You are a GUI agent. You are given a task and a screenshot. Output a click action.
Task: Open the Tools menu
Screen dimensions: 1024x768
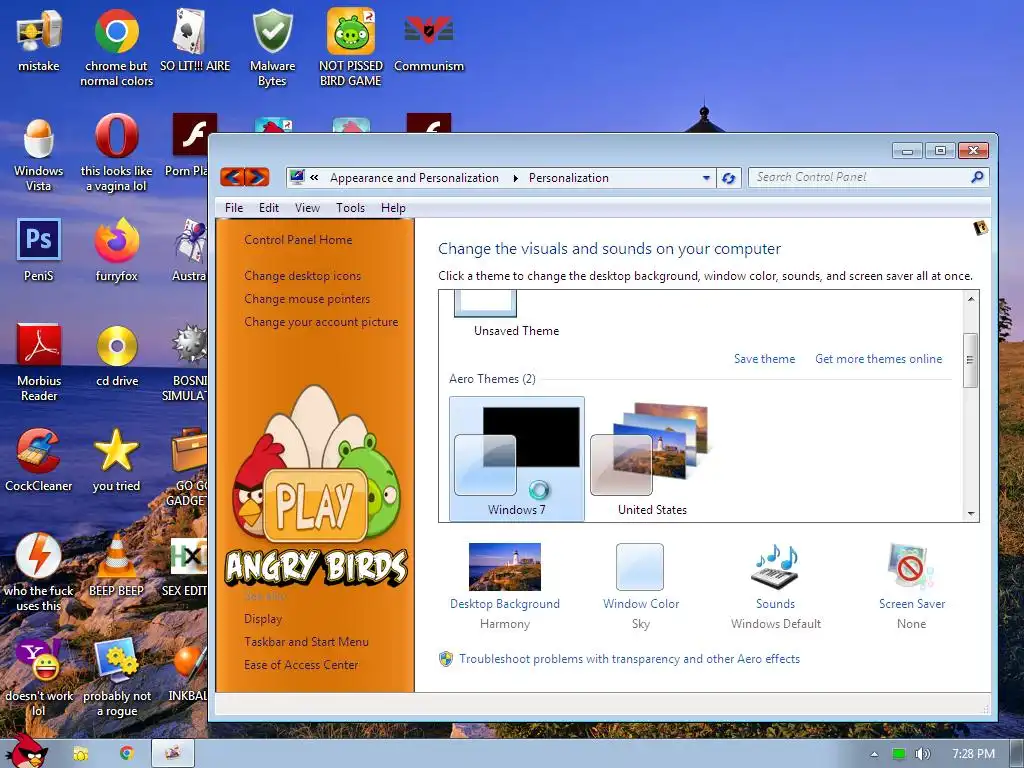(350, 208)
